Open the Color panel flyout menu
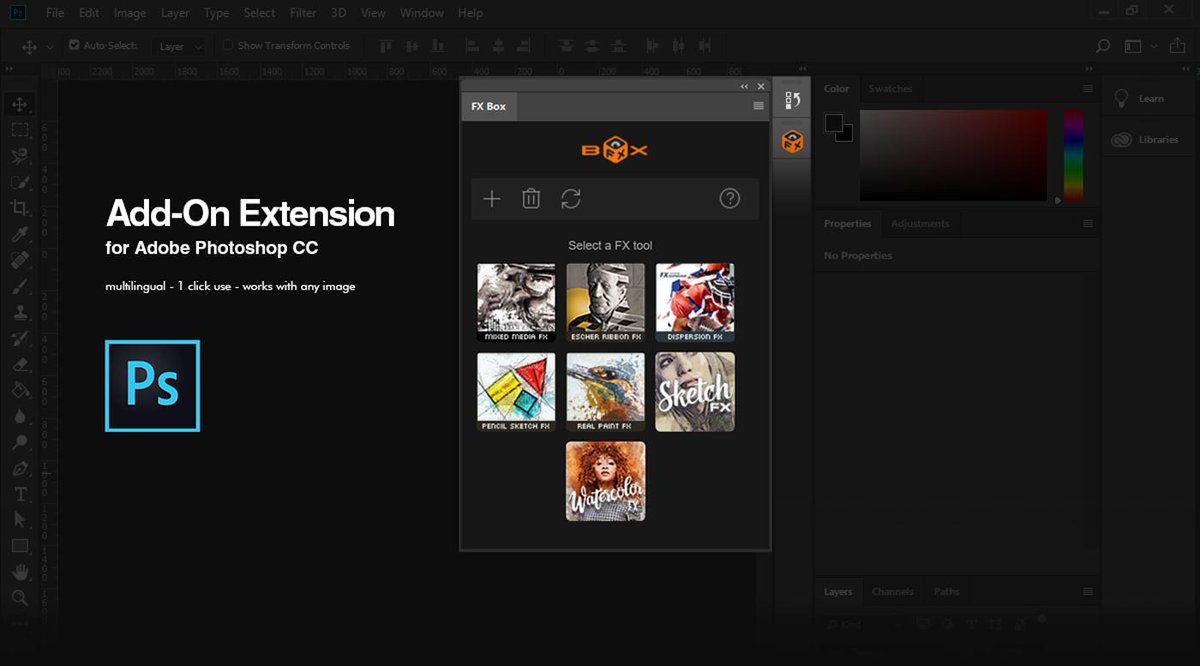This screenshot has height=666, width=1200. click(1088, 88)
